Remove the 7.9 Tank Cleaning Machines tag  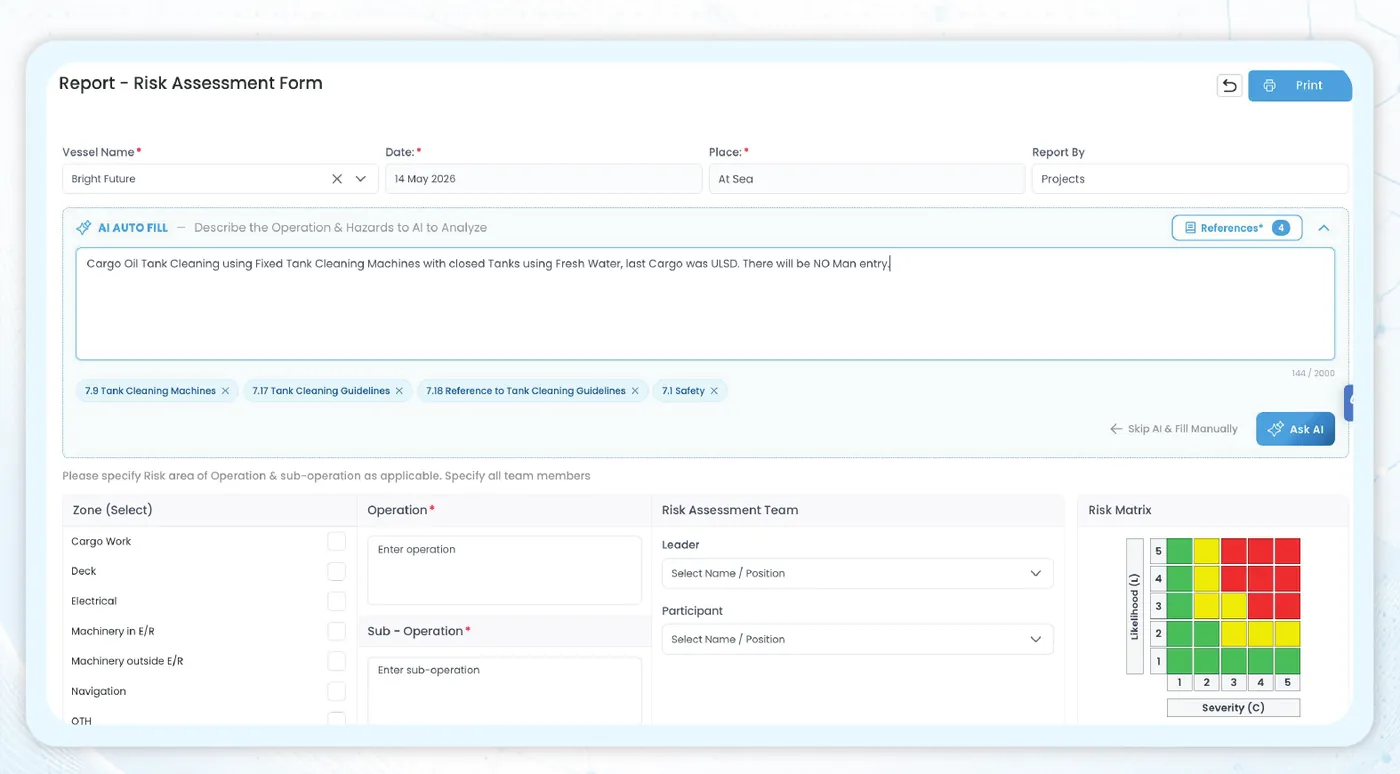point(225,391)
